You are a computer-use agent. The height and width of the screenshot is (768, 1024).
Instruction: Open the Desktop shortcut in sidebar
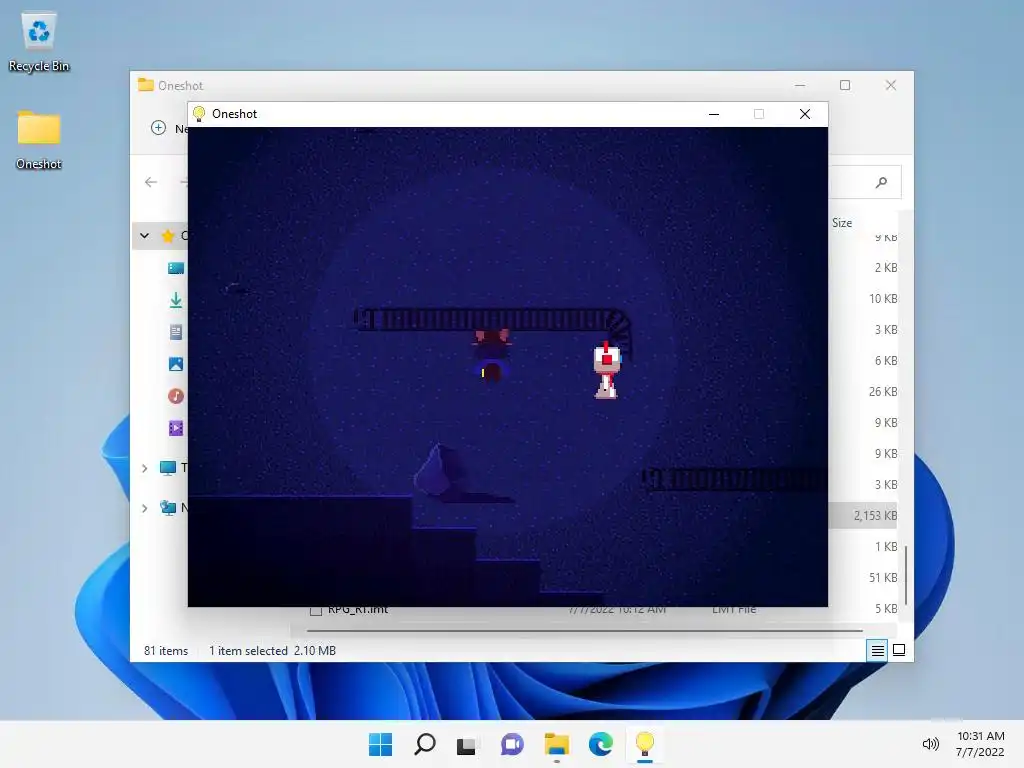(x=176, y=268)
